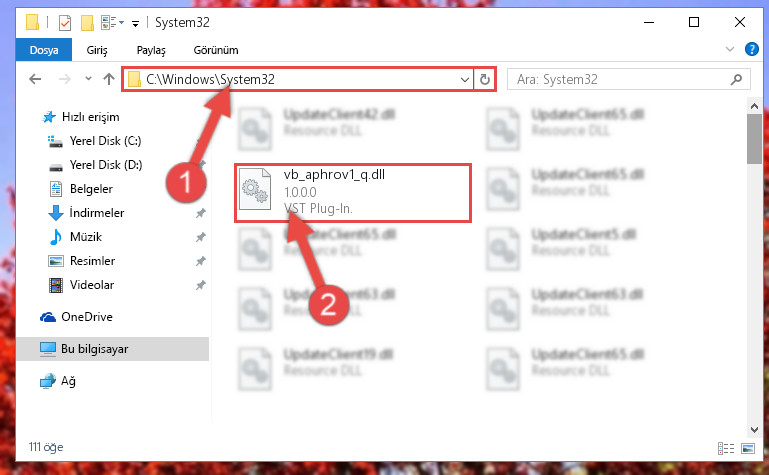769x475 pixels.
Task: Select Yerel Disk (C:) in sidebar
Action: [105, 141]
